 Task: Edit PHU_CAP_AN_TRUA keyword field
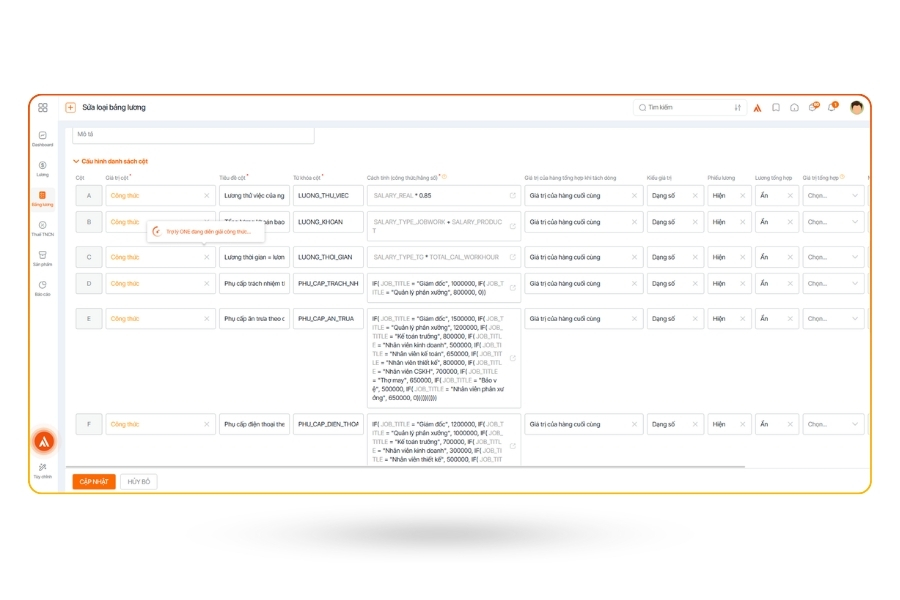point(328,319)
